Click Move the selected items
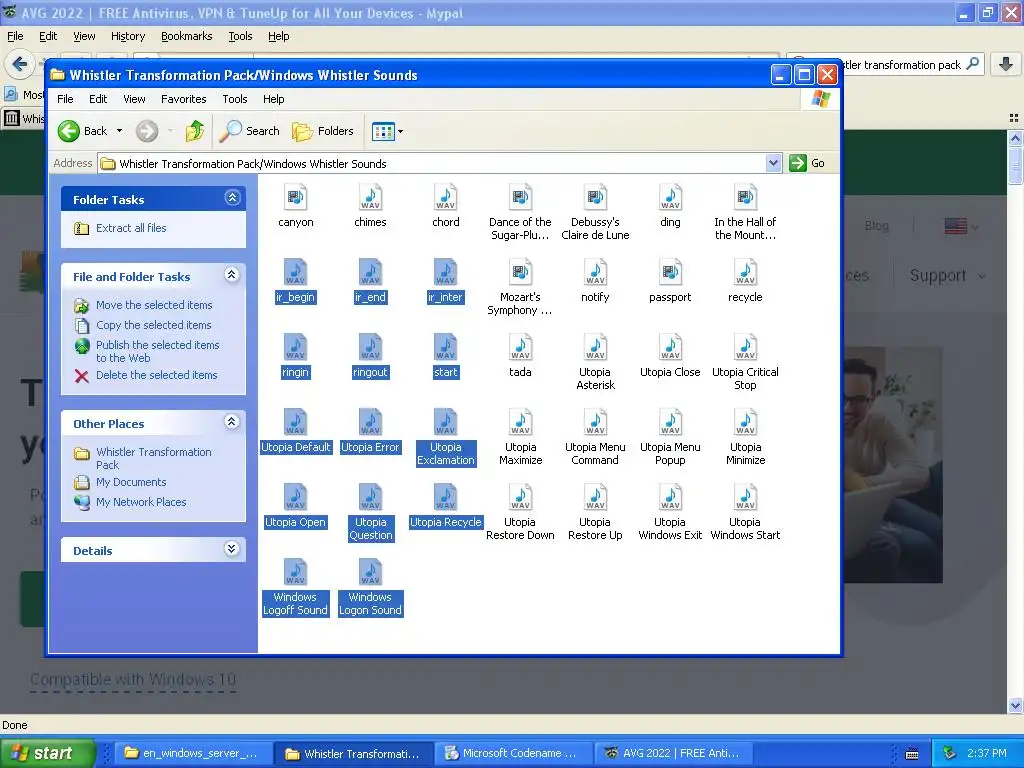Screen dimensions: 1024x768 (x=154, y=305)
